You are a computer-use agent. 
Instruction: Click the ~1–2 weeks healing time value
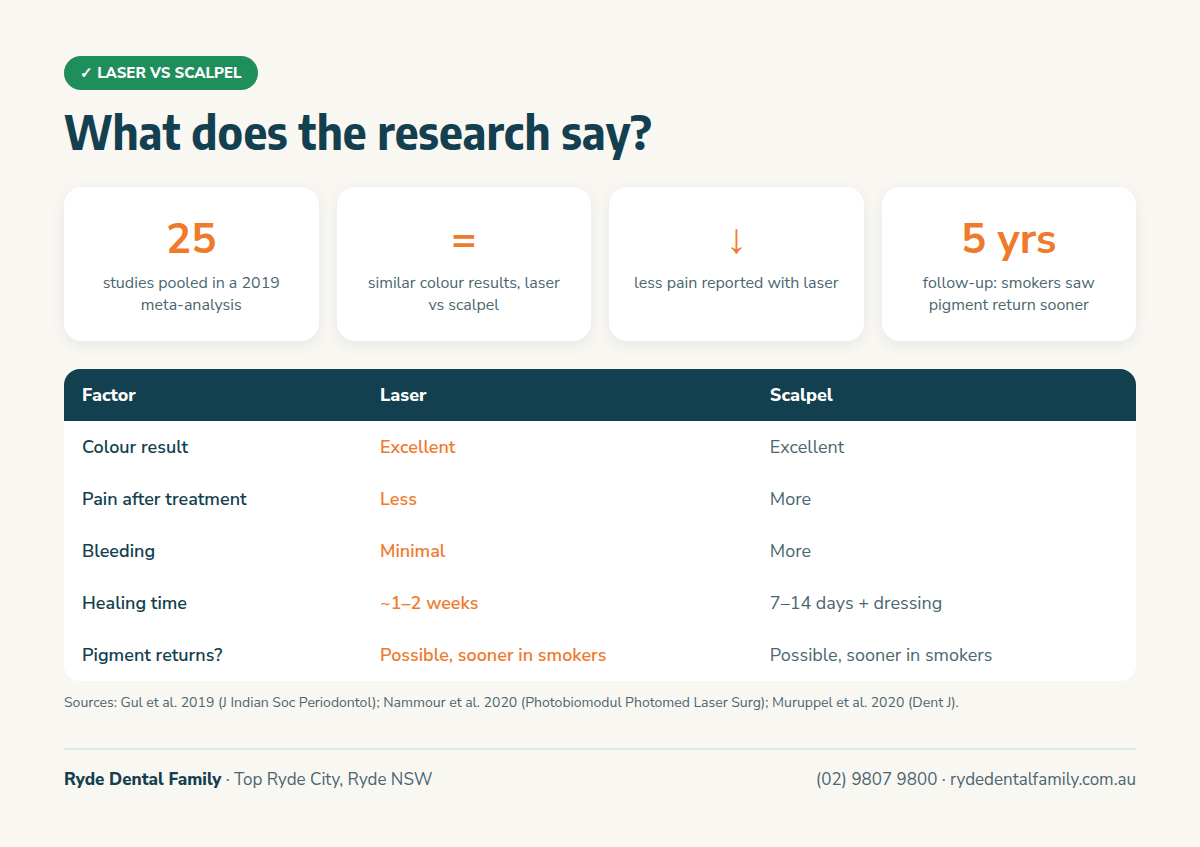pos(429,603)
